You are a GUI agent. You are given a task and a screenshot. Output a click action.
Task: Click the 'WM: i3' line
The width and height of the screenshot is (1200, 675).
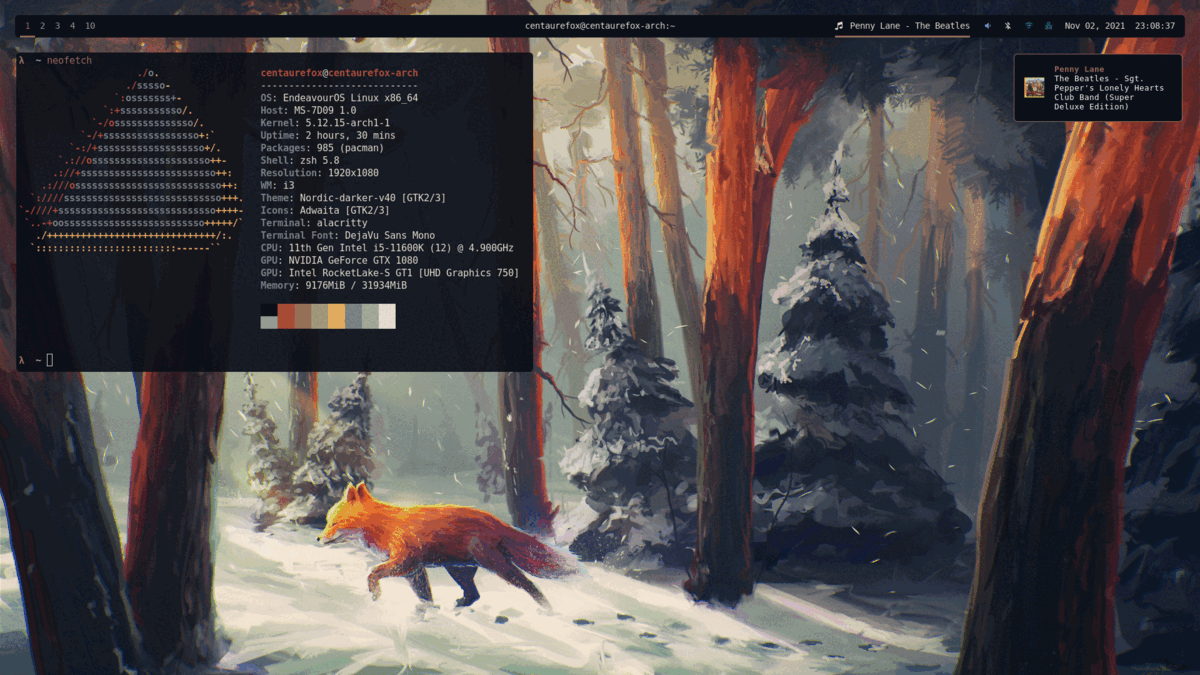tap(277, 185)
